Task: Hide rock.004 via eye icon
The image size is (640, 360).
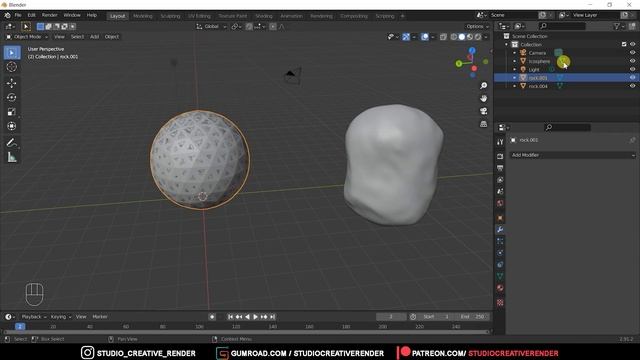Action: 632,86
